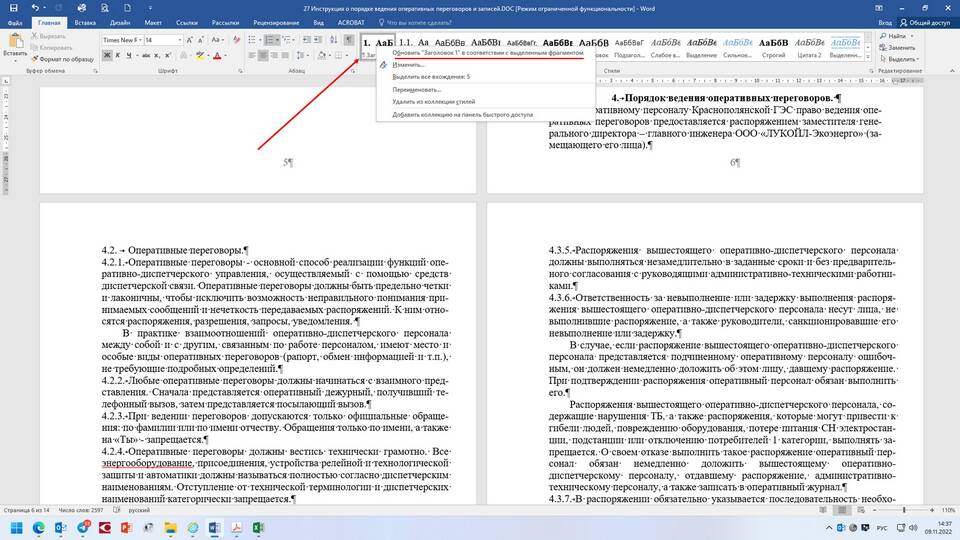Click the Text Effects icon in Font group
Viewport: 960px width, 540px height.
(x=184, y=56)
